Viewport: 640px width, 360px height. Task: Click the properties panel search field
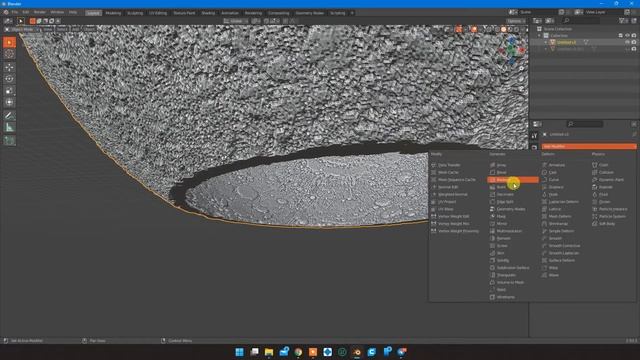tap(585, 124)
